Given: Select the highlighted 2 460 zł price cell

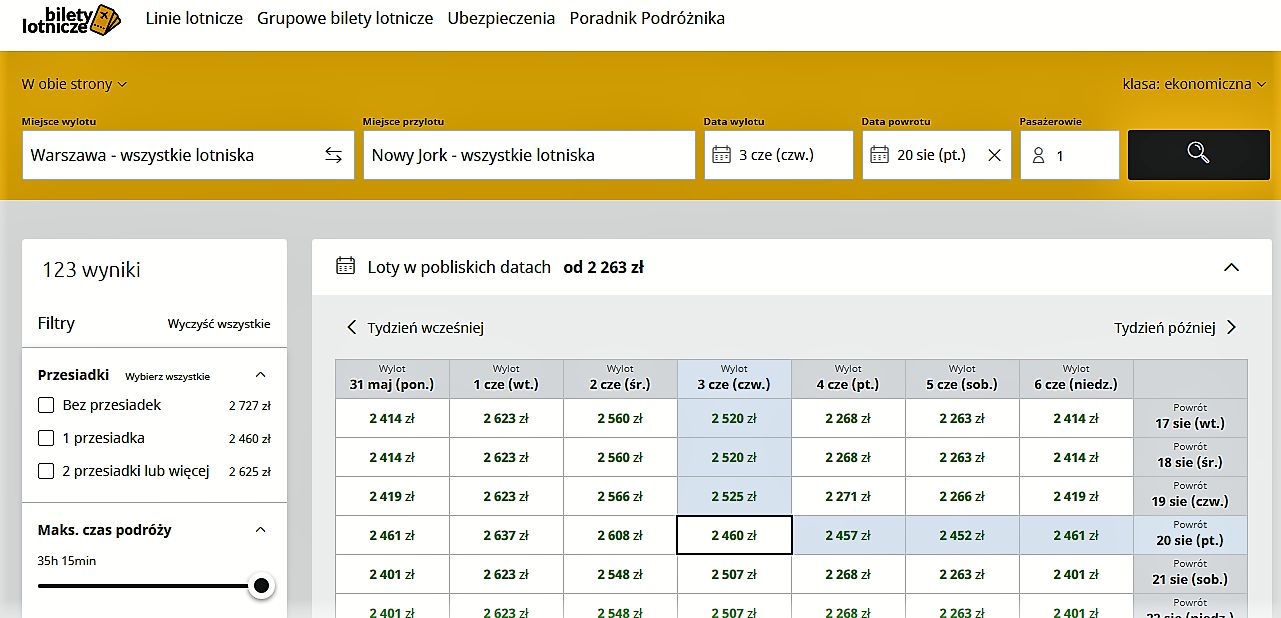Looking at the screenshot, I should [734, 535].
